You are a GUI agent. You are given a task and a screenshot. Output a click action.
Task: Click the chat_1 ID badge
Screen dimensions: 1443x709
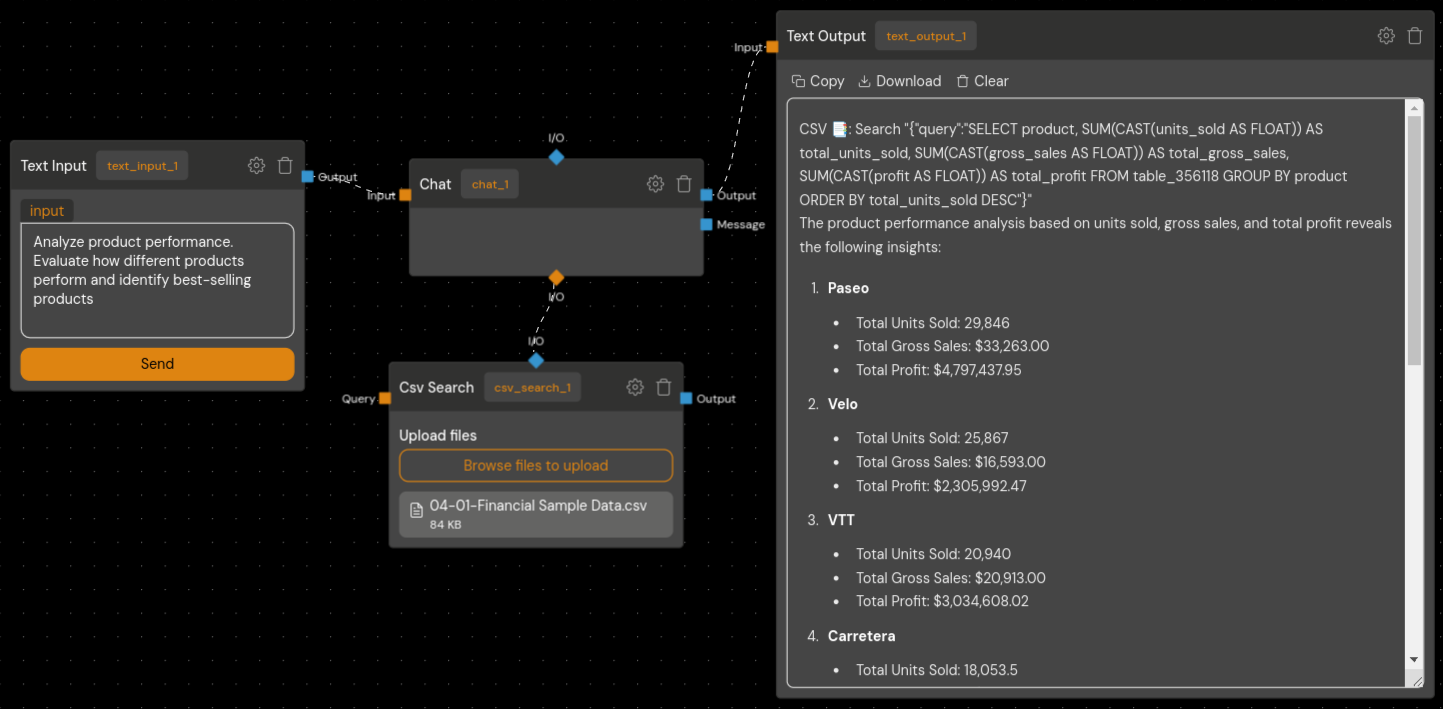490,184
